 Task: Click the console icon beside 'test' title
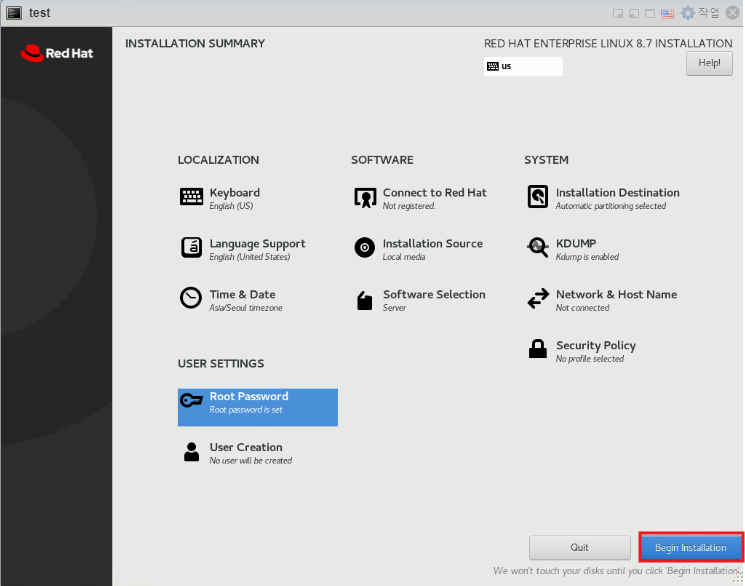click(x=14, y=13)
